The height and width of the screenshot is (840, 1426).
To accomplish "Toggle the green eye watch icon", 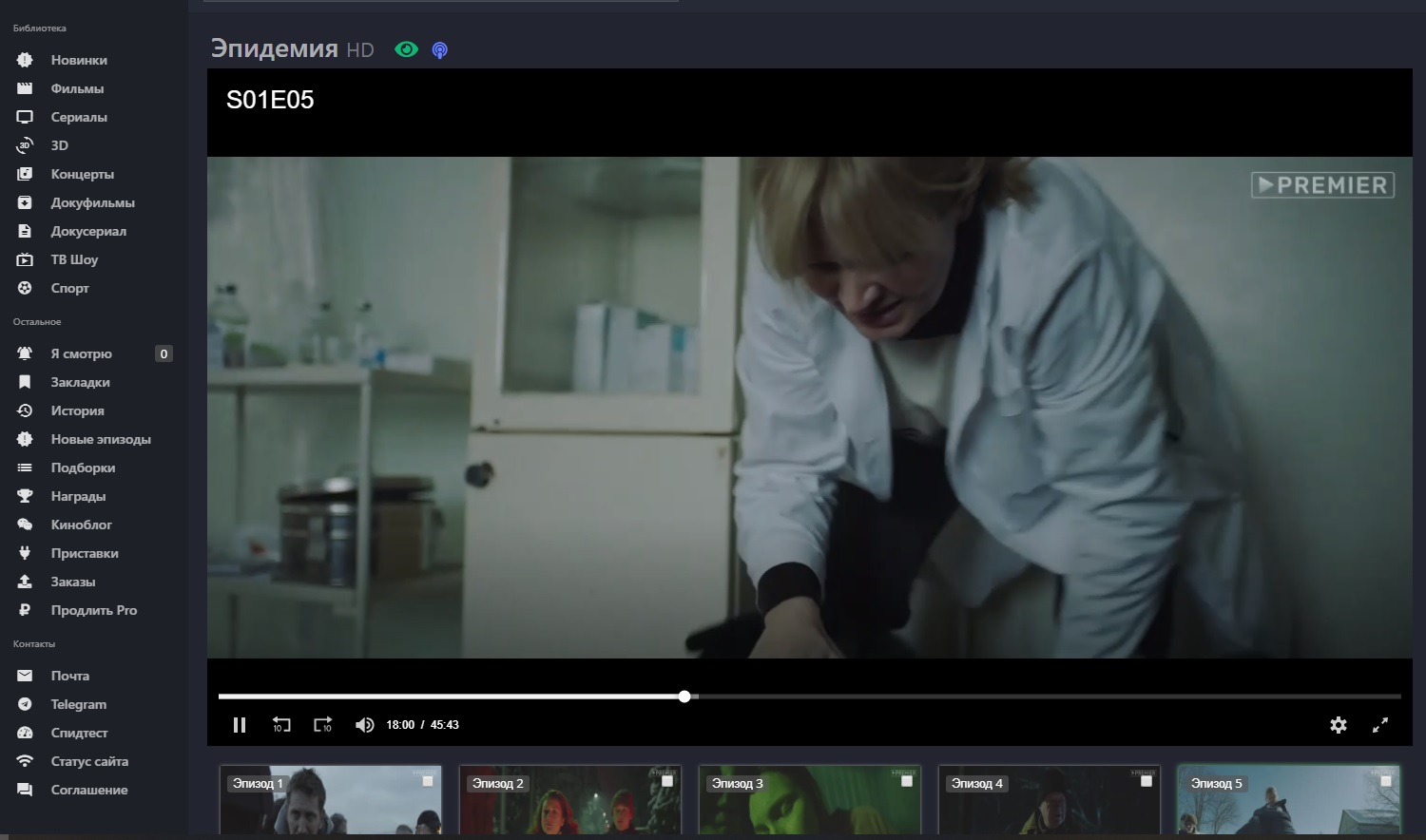I will 406,49.
